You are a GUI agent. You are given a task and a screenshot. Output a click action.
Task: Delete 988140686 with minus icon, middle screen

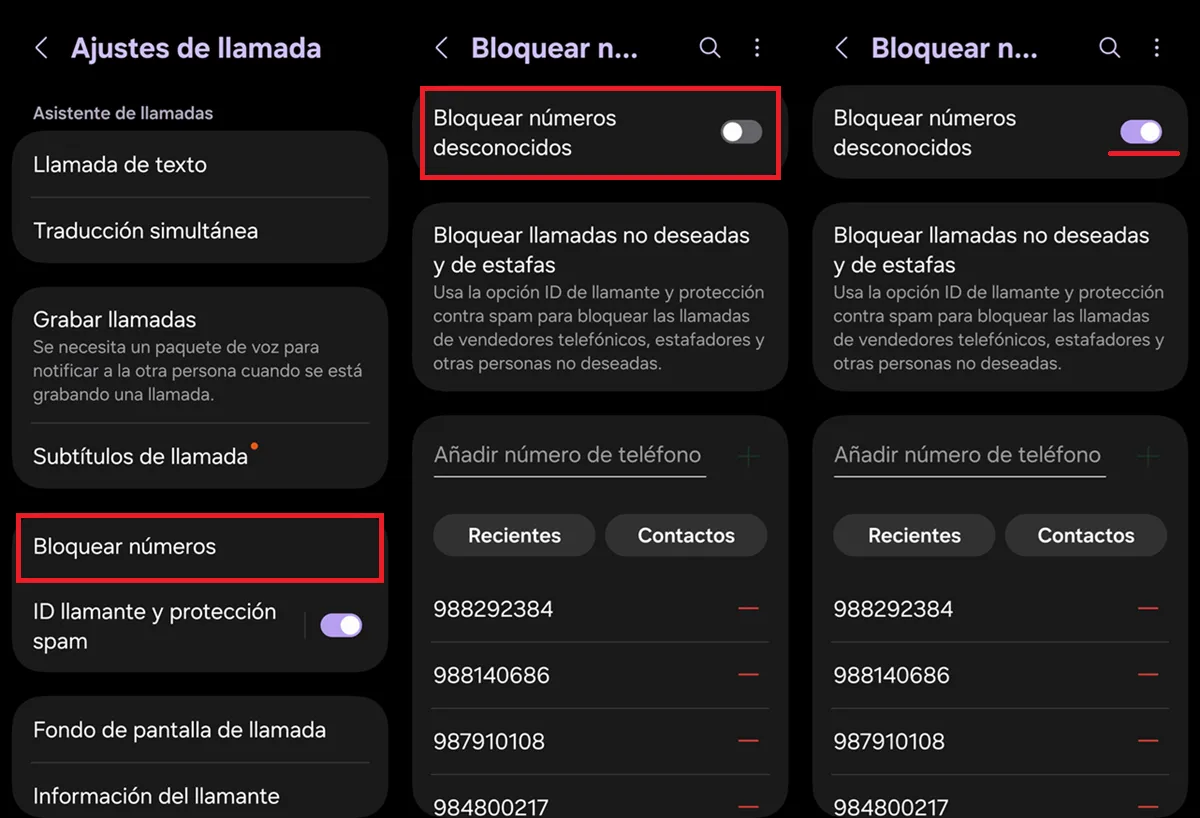(748, 675)
